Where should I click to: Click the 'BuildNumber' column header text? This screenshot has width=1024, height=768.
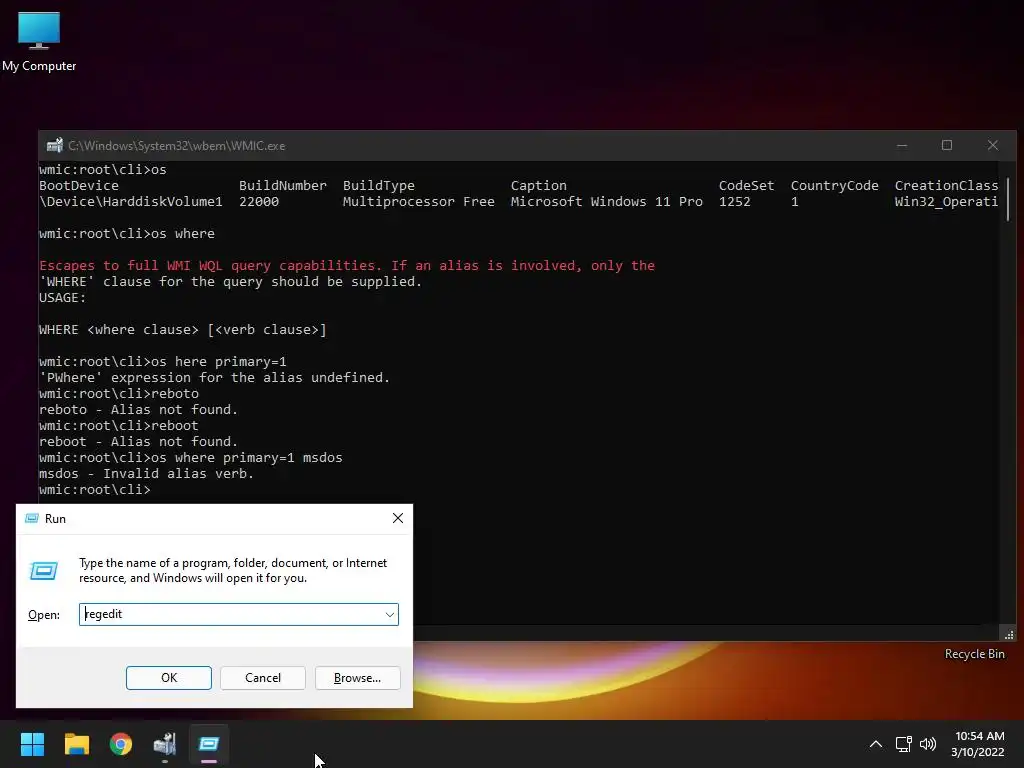tap(283, 185)
